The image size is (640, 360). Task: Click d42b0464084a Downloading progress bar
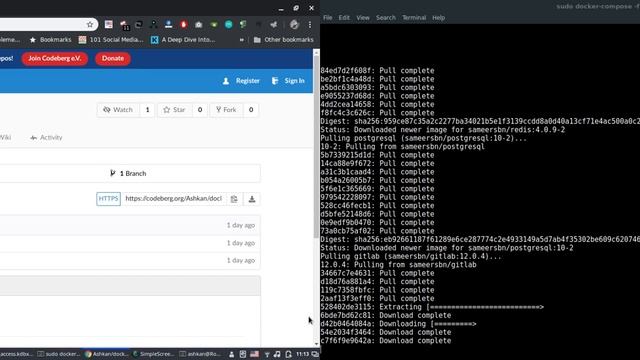453,324
